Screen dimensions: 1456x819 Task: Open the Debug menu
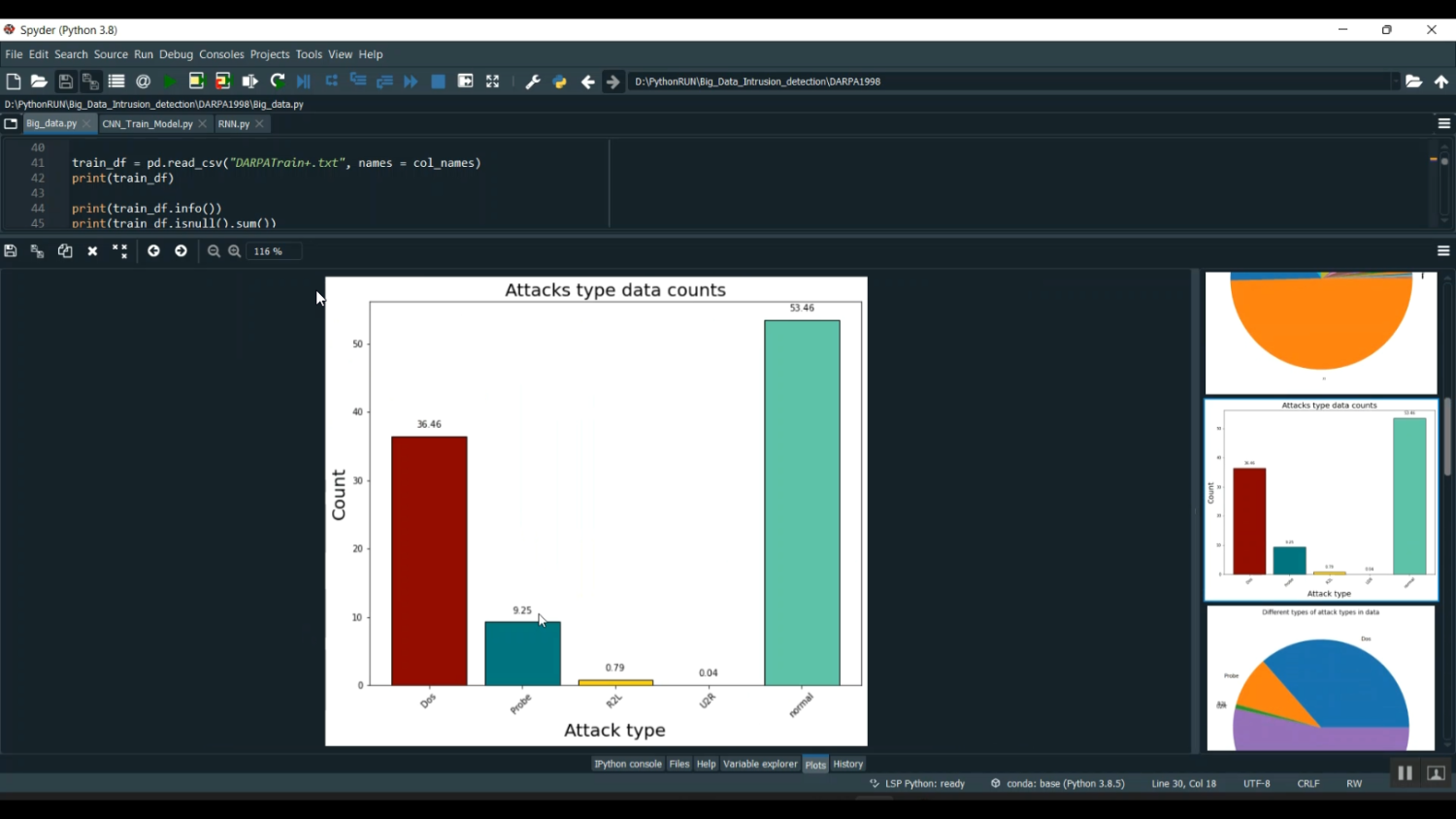(x=176, y=55)
